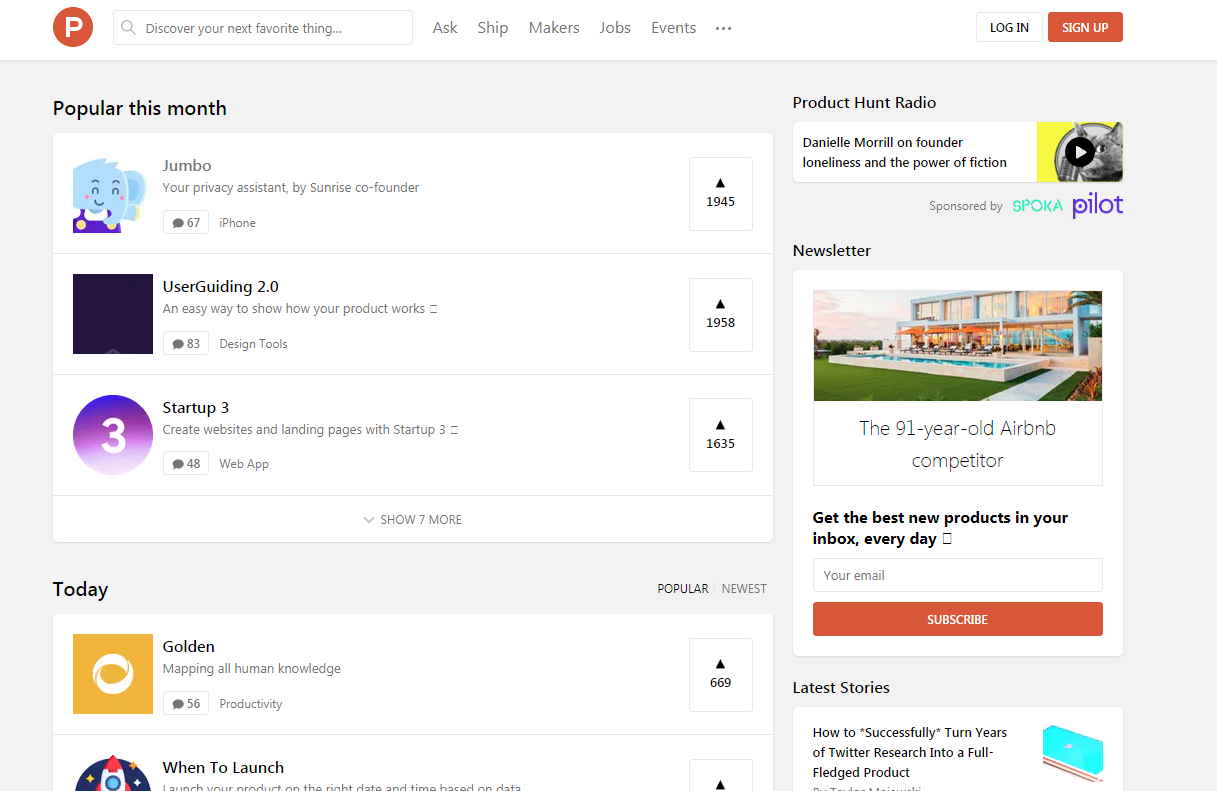The image size is (1217, 791).
Task: View the 48 comments on Startup 3
Action: (x=186, y=464)
